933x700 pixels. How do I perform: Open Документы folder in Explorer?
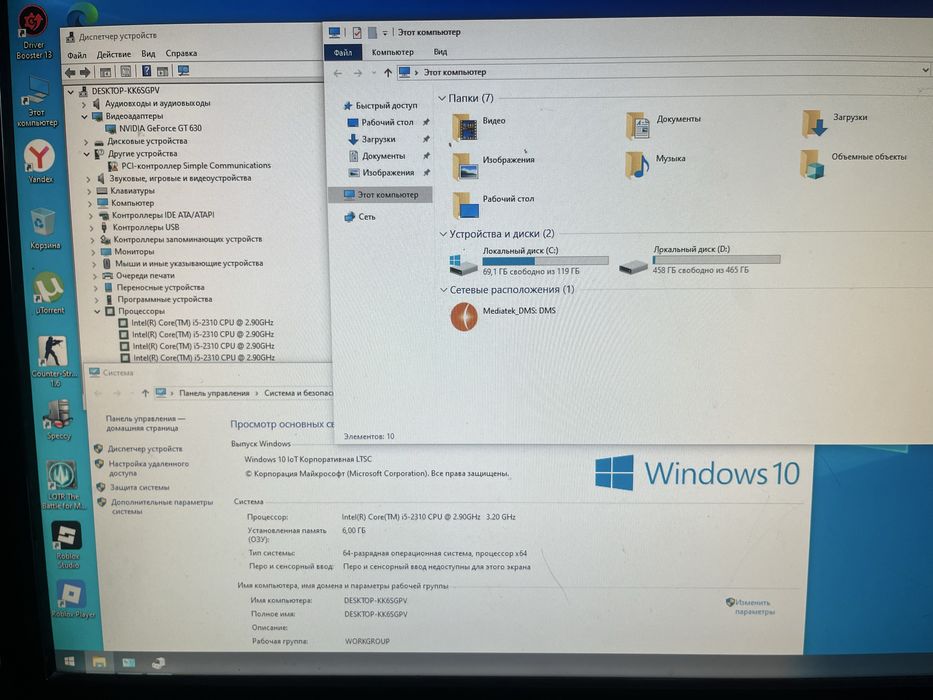[x=663, y=124]
